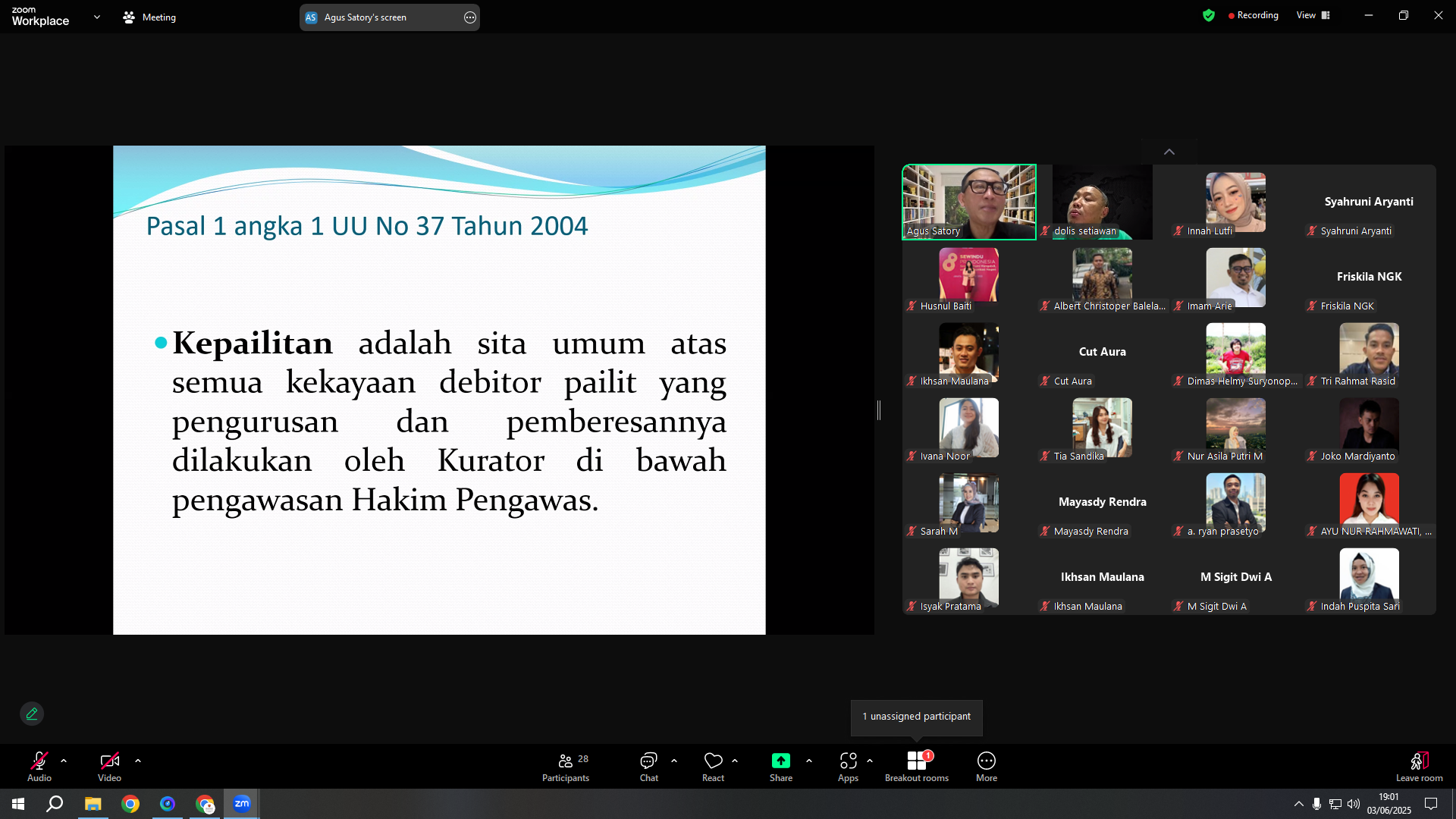Select Imam Arie participant tile

[1236, 277]
